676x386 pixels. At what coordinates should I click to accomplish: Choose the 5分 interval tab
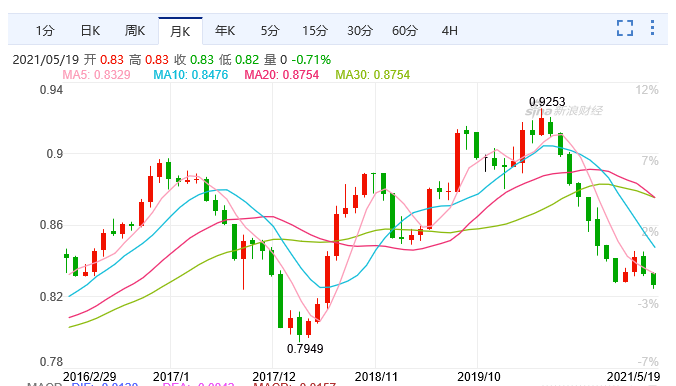pyautogui.click(x=270, y=31)
